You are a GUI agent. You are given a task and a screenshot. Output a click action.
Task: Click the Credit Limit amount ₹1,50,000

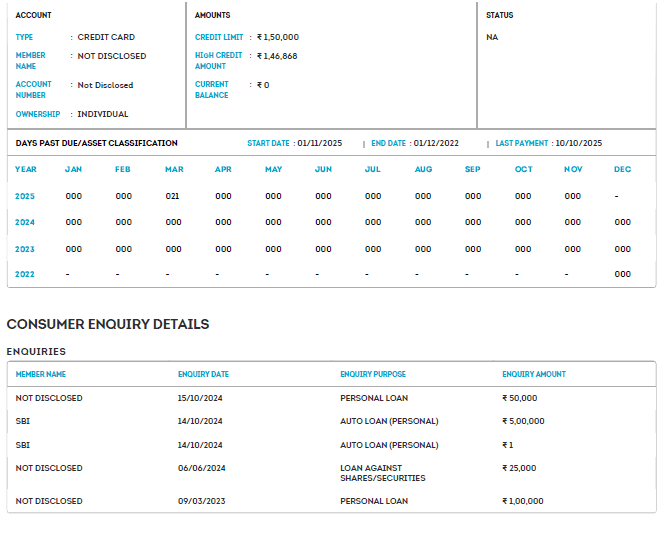278,37
